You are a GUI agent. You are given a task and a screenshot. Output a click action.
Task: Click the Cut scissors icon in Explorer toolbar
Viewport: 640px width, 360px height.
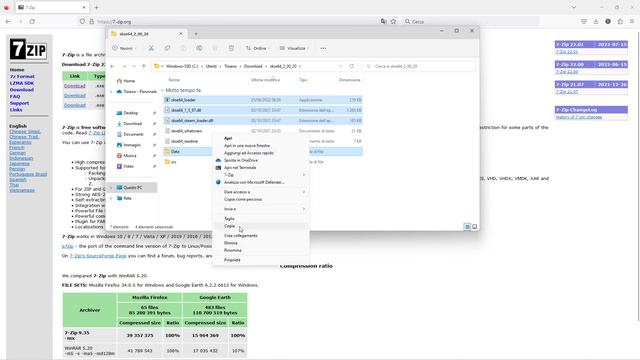151,48
